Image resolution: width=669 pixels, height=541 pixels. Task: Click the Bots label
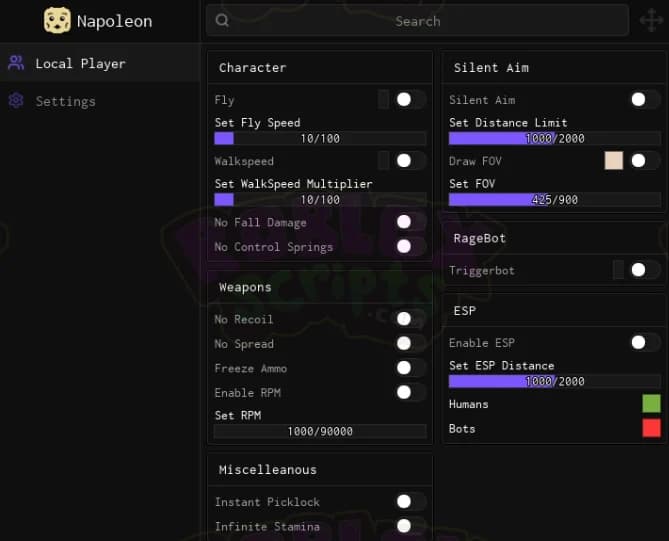coord(462,428)
